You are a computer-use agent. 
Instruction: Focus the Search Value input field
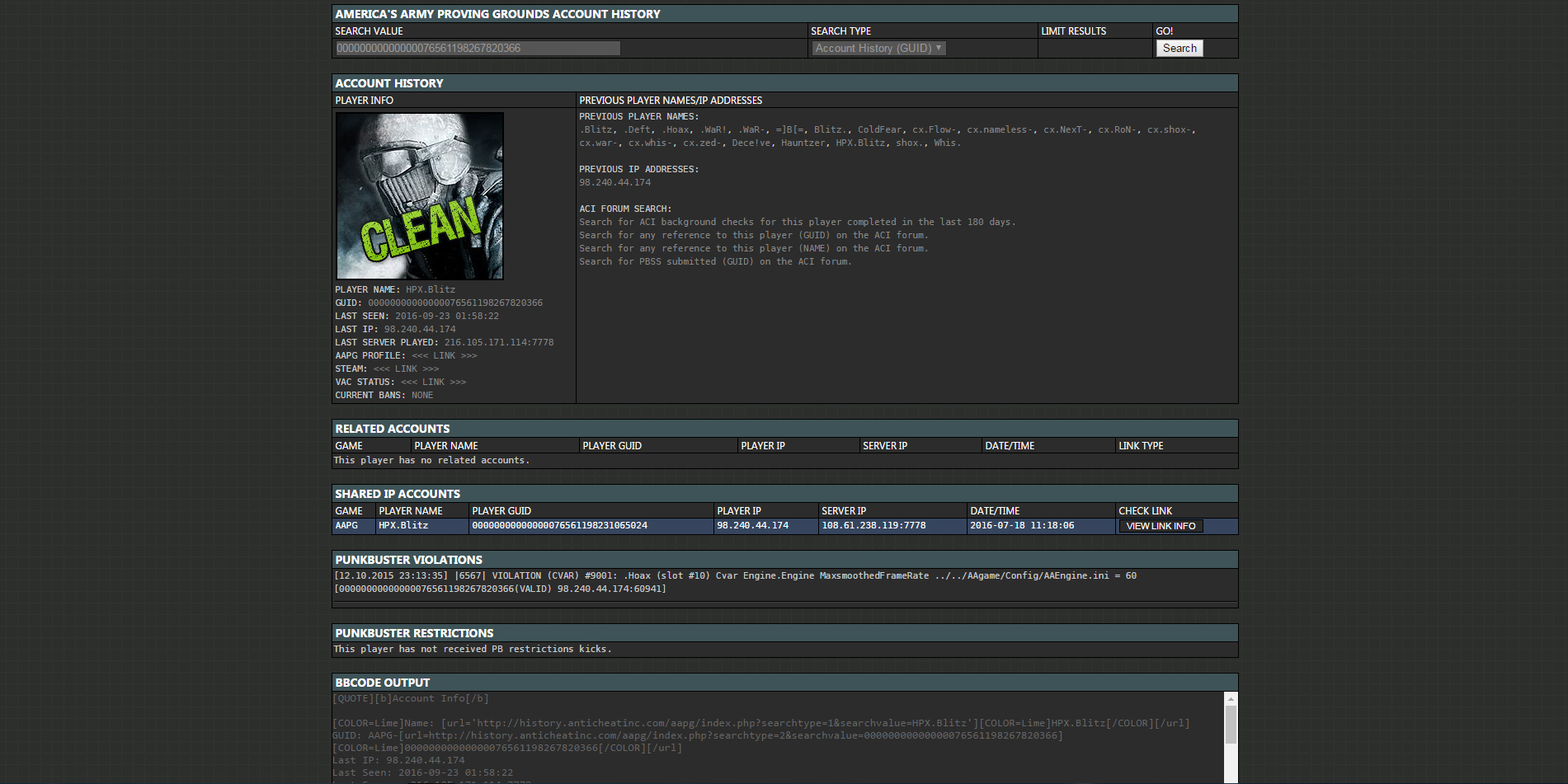pyautogui.click(x=478, y=48)
